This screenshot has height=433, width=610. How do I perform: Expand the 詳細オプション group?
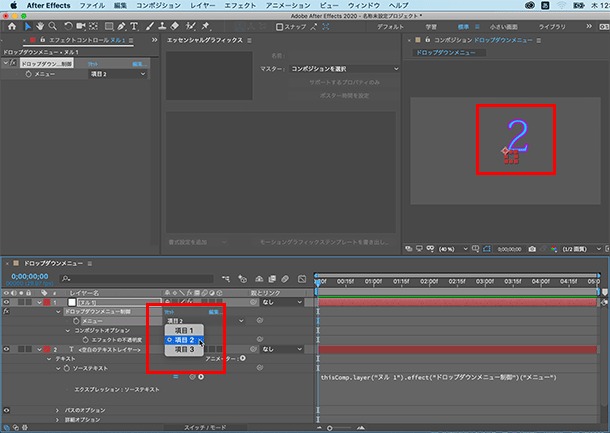(58, 420)
